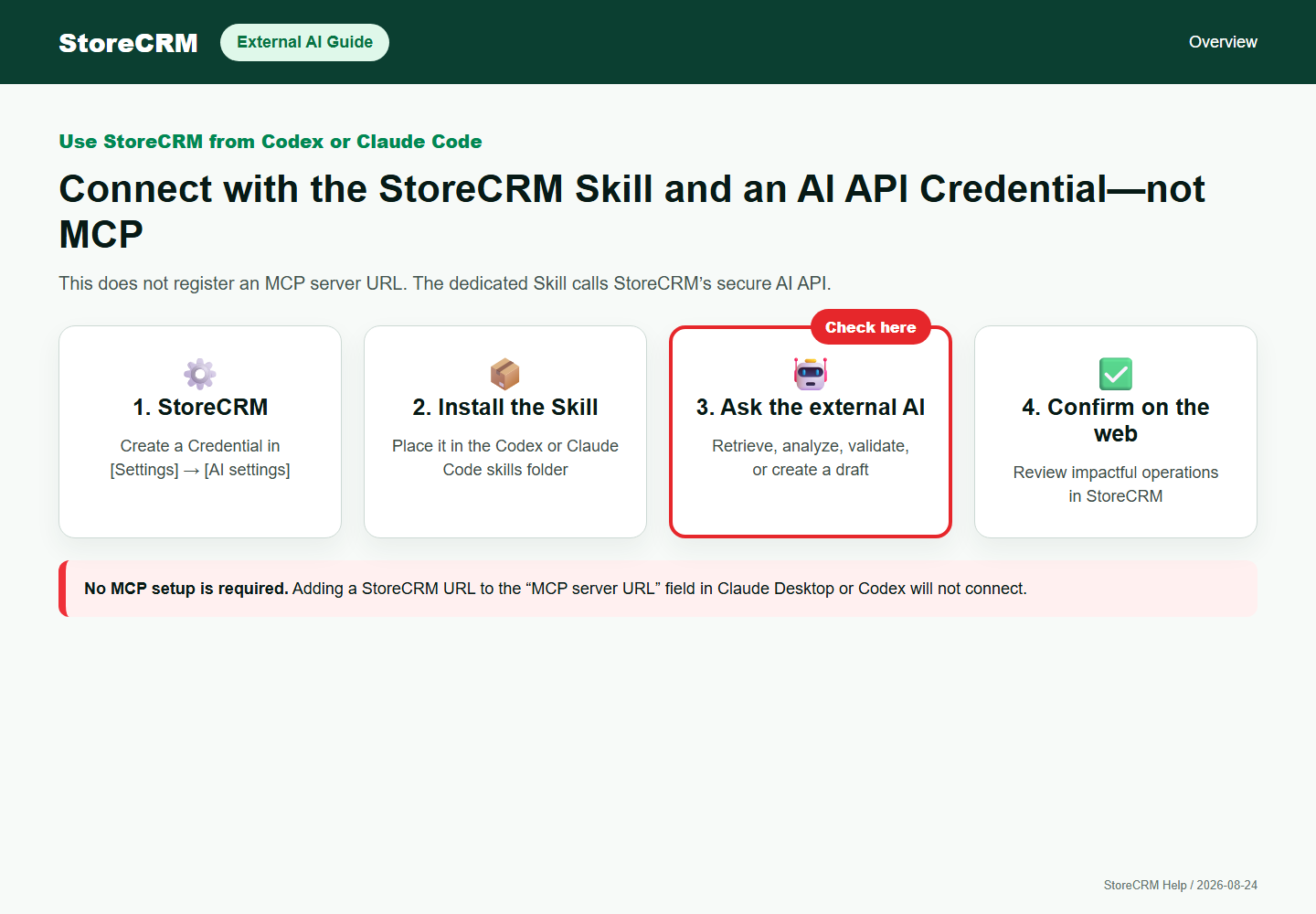The width and height of the screenshot is (1316, 914).
Task: Click the StoreCRM logo in the header
Action: (x=128, y=43)
